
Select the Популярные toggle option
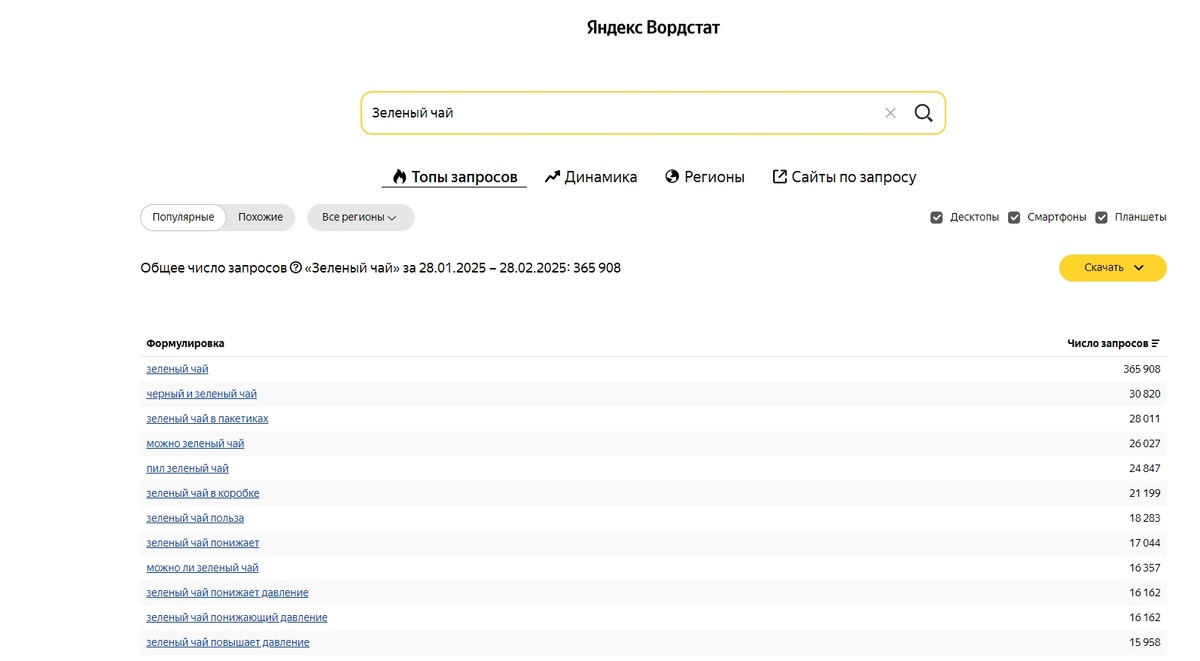(183, 217)
